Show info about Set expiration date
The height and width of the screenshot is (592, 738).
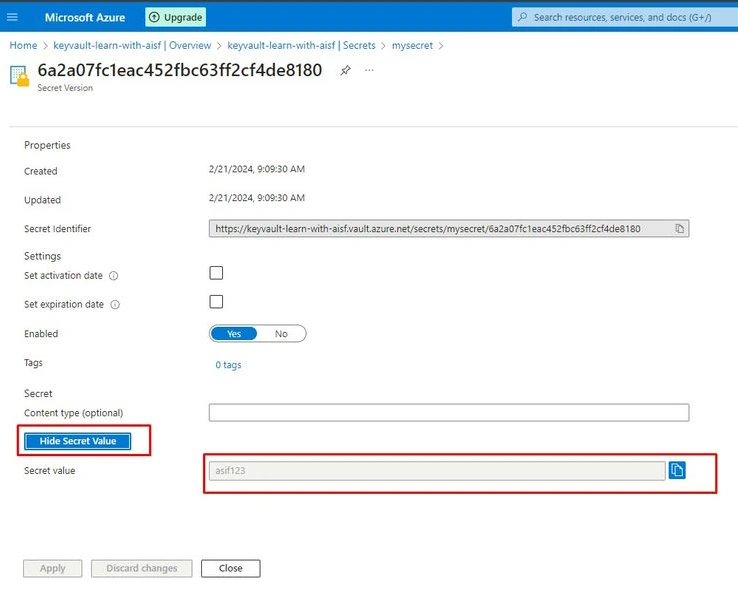[x=115, y=305]
